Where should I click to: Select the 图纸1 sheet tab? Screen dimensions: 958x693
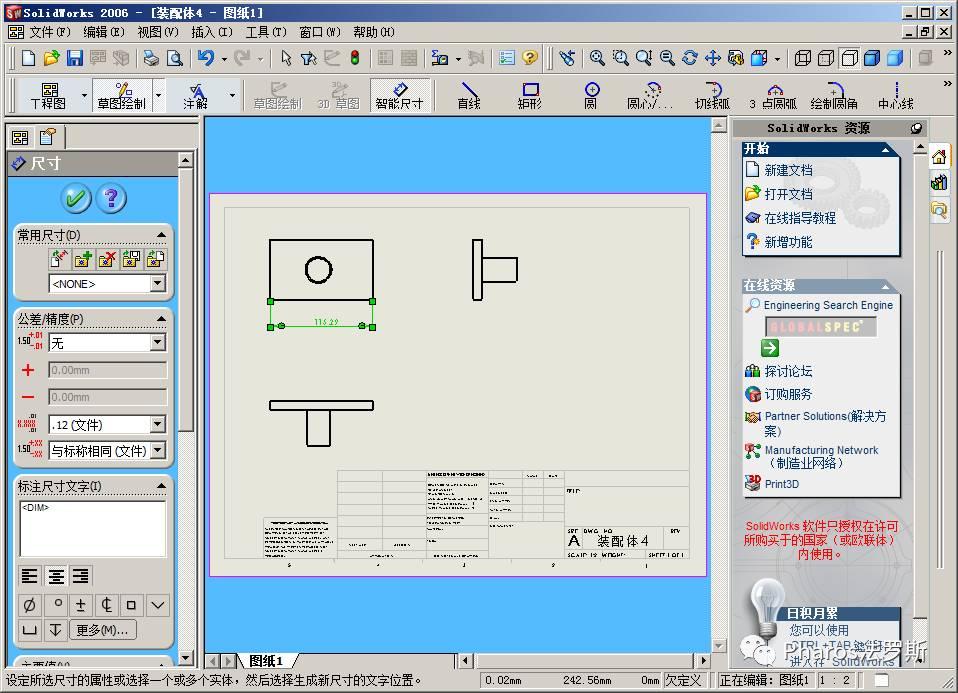click(266, 661)
